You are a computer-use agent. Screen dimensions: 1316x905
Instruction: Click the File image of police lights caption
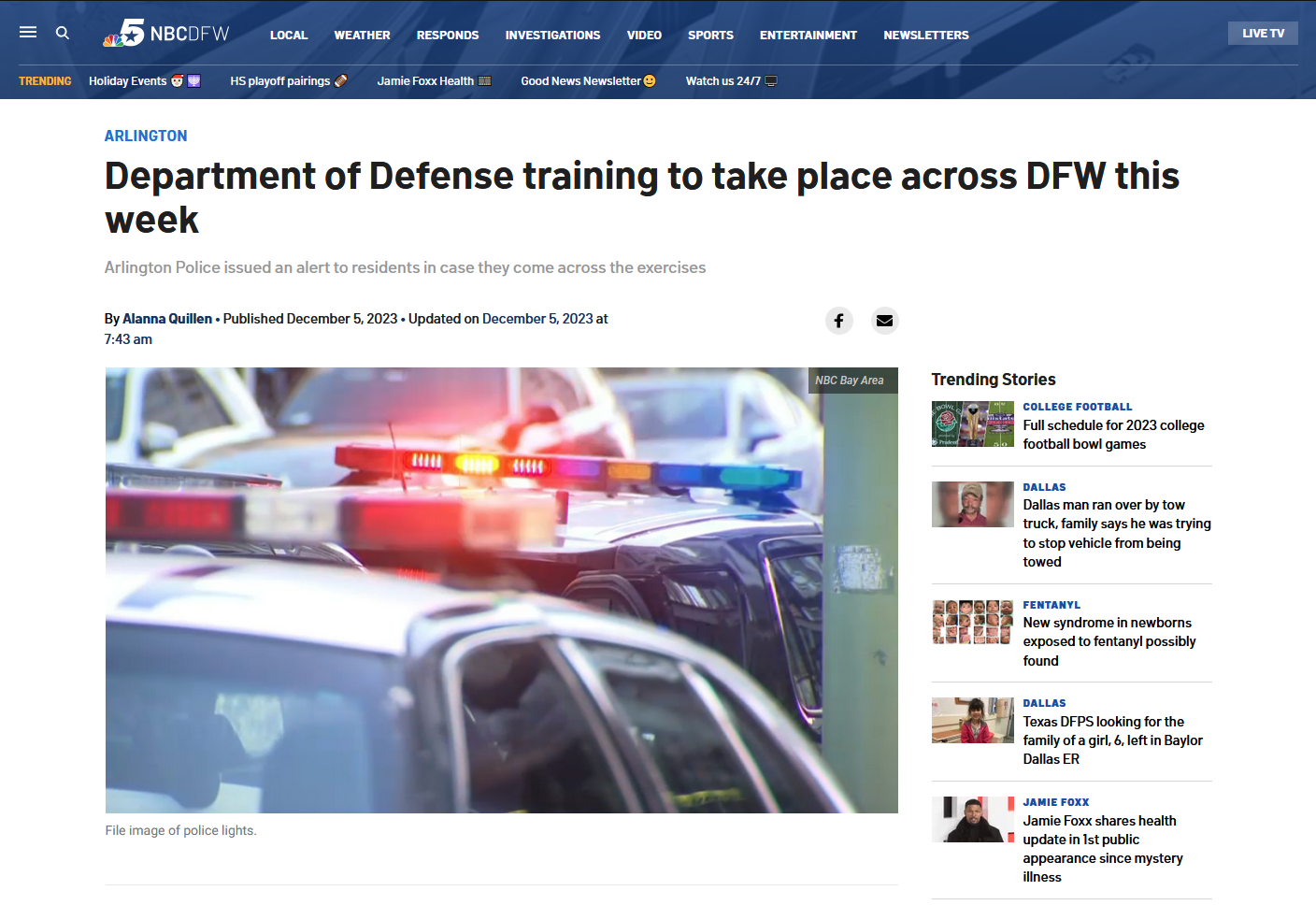coord(180,830)
